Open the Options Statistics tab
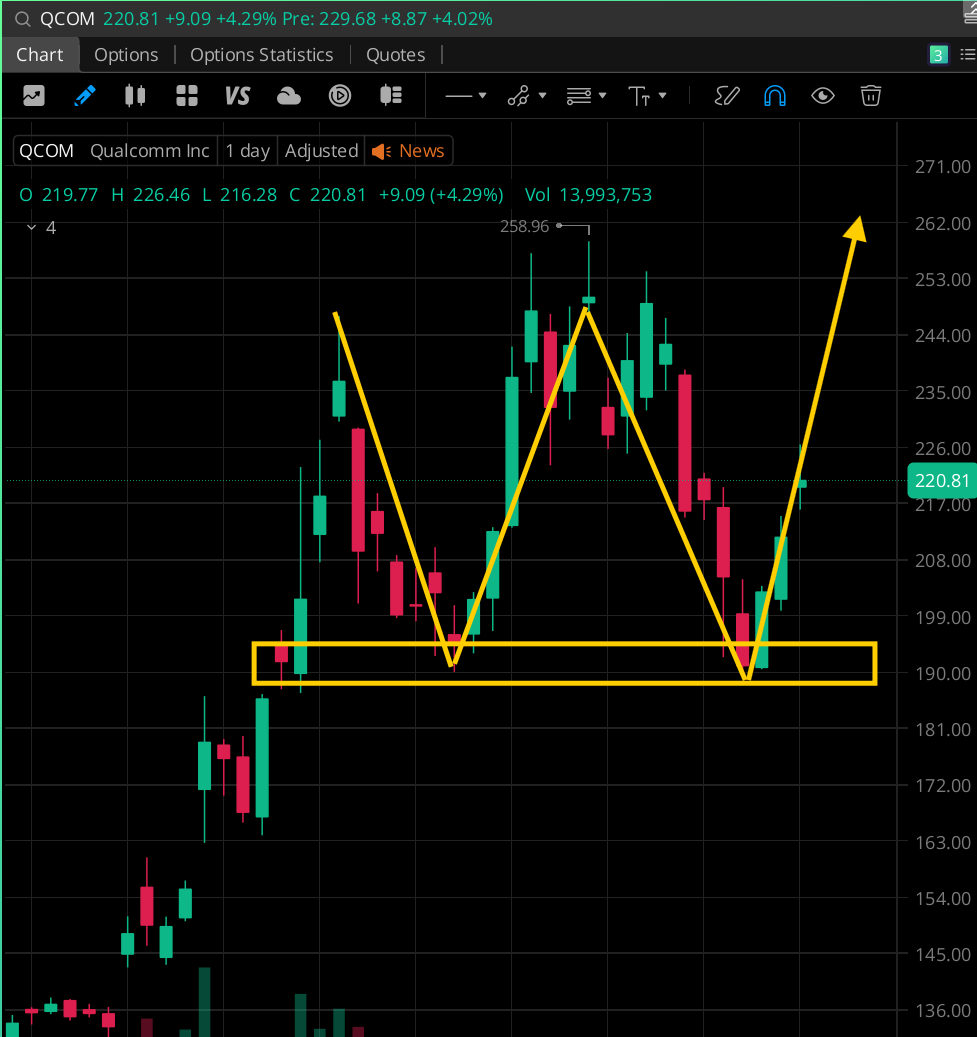Screen dimensions: 977x1037 pos(262,55)
